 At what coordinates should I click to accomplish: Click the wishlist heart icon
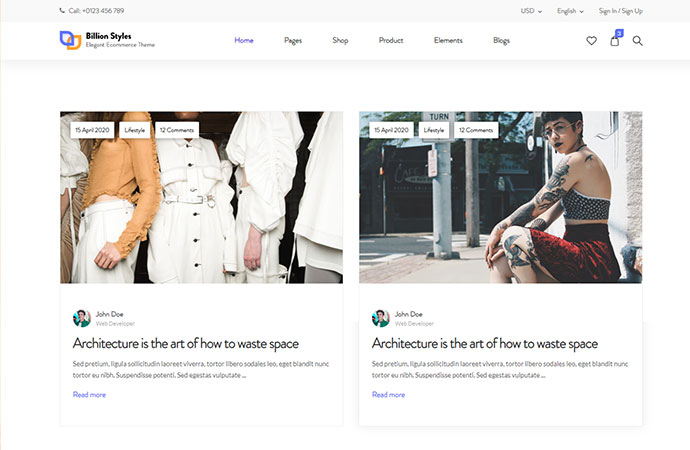pos(591,41)
